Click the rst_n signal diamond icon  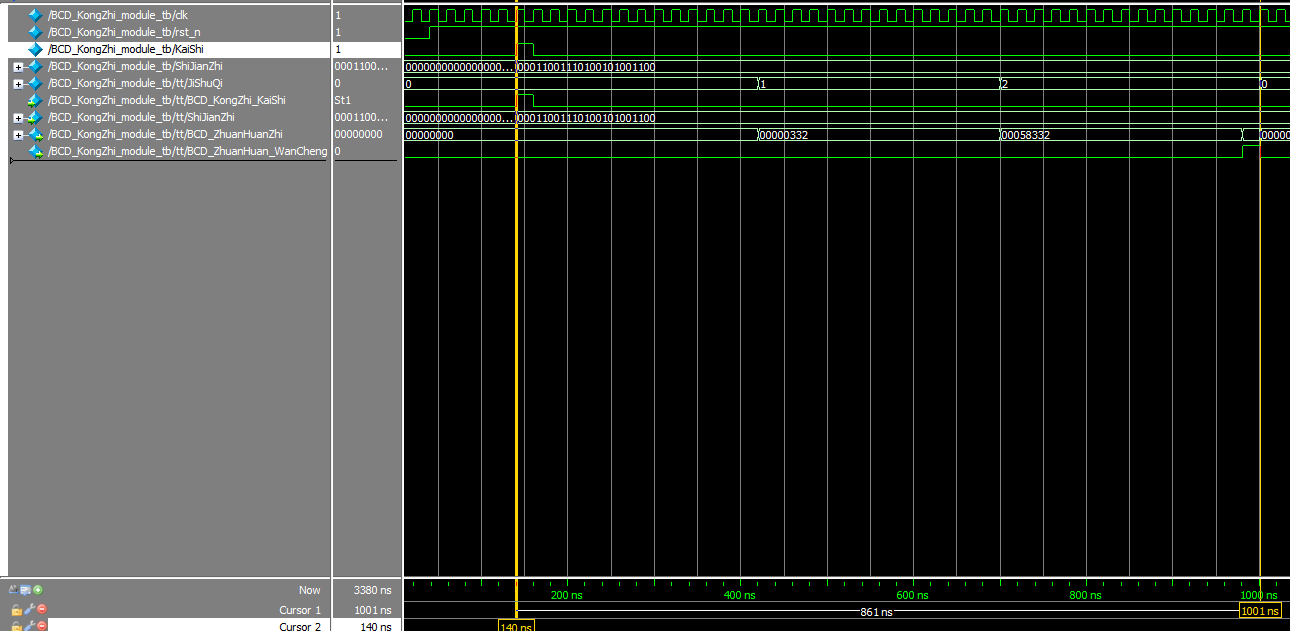[35, 32]
